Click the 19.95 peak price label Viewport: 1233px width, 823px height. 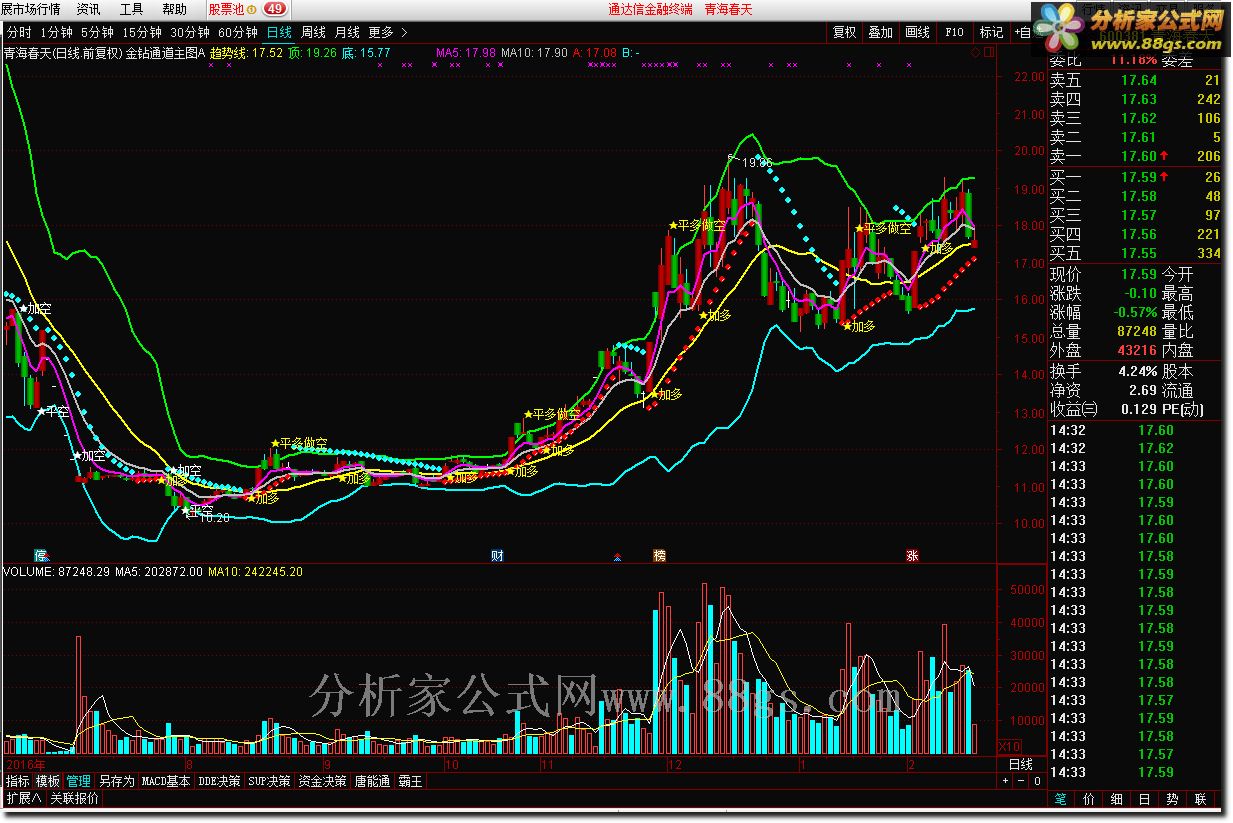pos(759,163)
